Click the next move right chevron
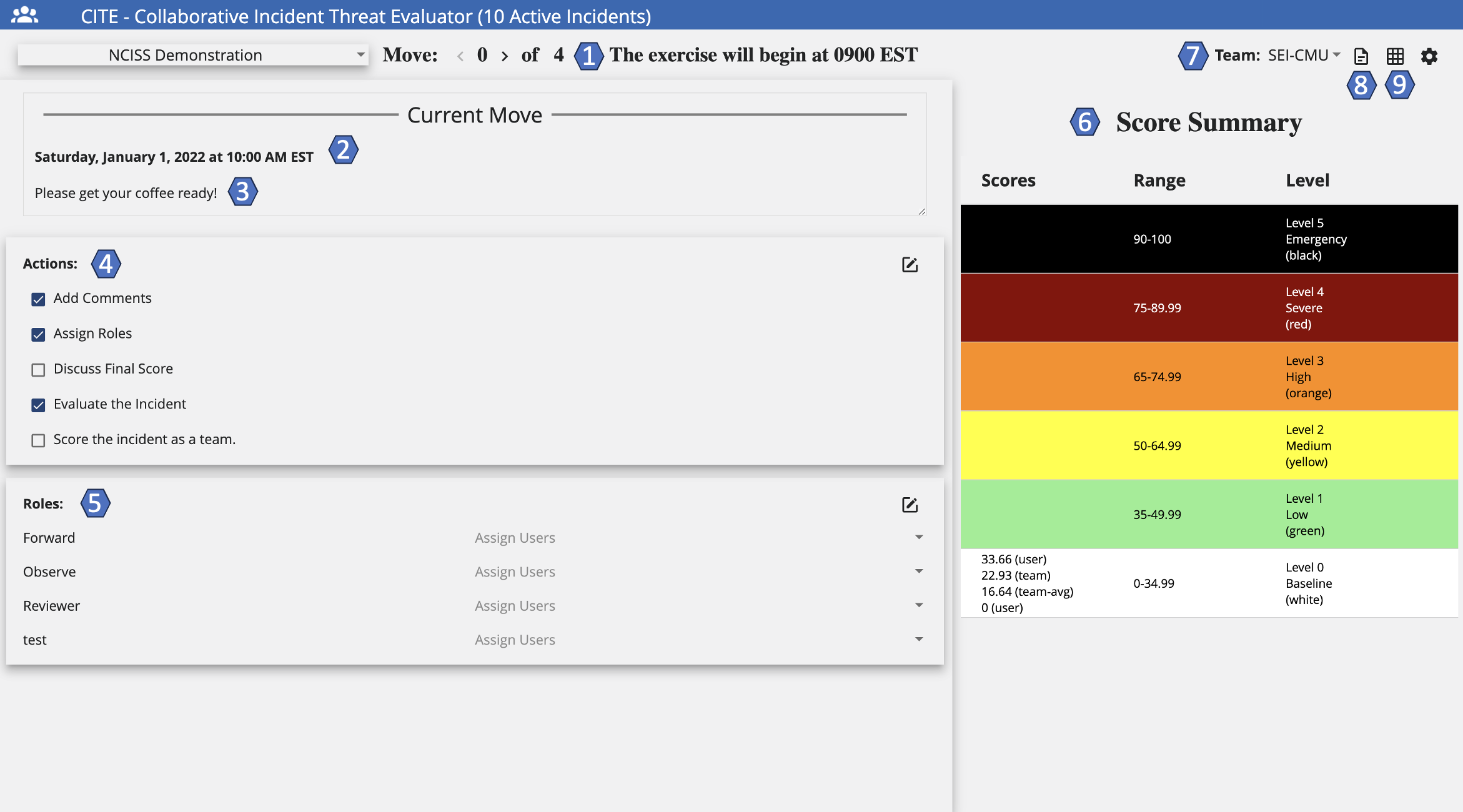1463x812 pixels. 505,55
